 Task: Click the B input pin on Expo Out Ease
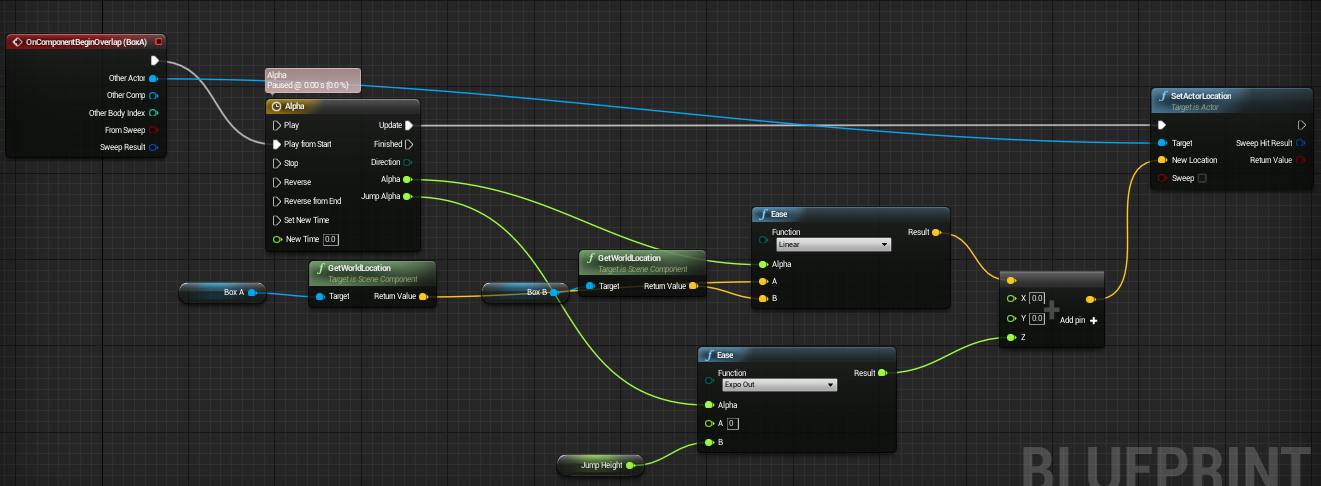click(708, 442)
